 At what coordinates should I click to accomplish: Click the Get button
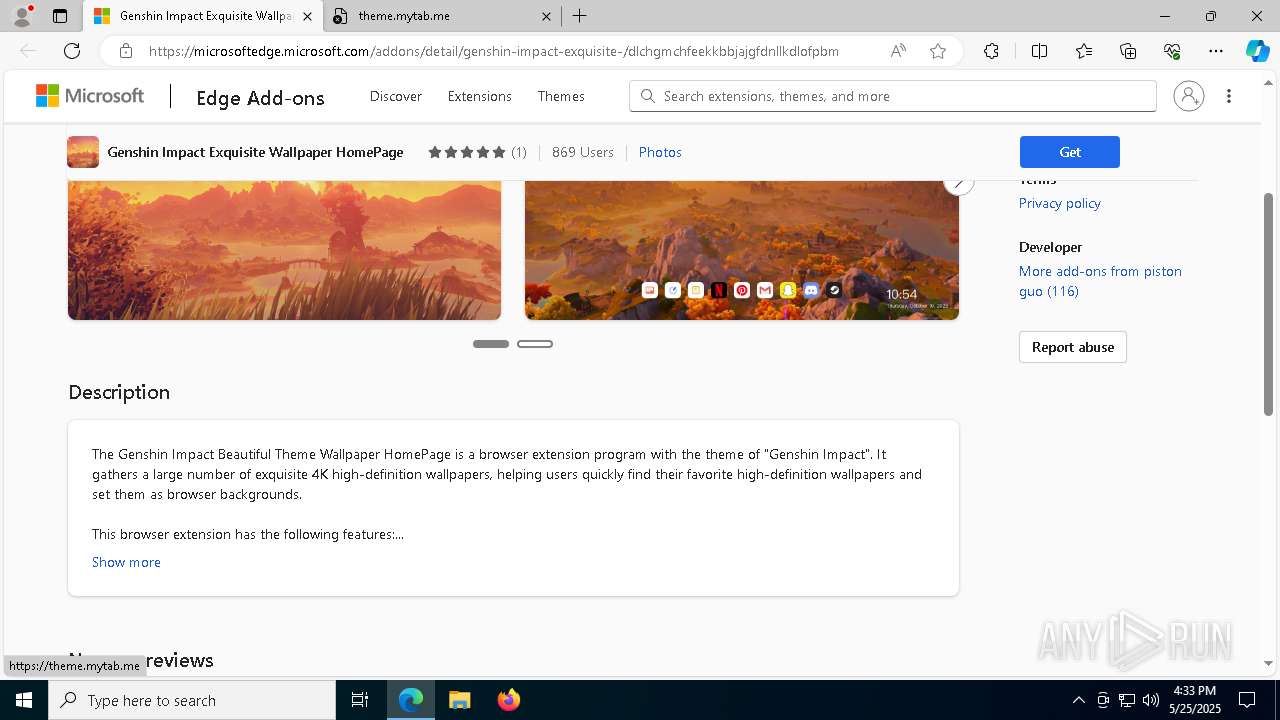click(1070, 152)
